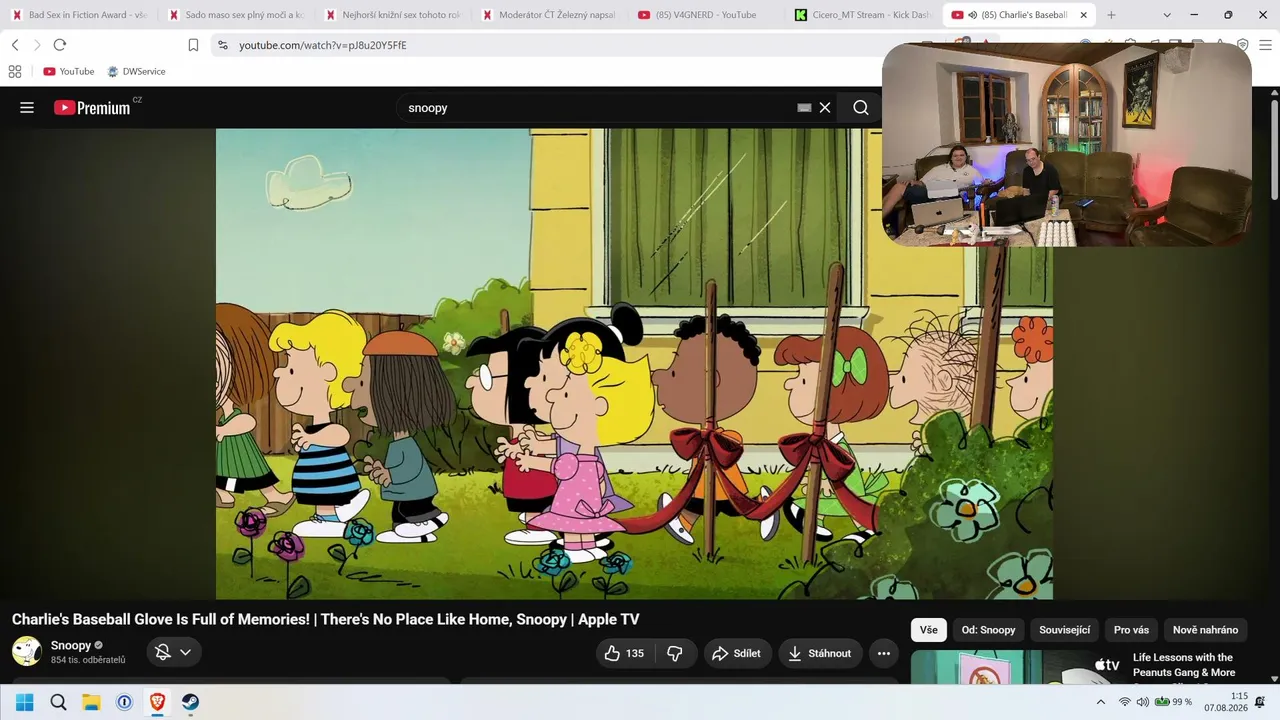Switch to Bad Sex in Fiction Award tab
This screenshot has height=720, width=1280.
[79, 15]
